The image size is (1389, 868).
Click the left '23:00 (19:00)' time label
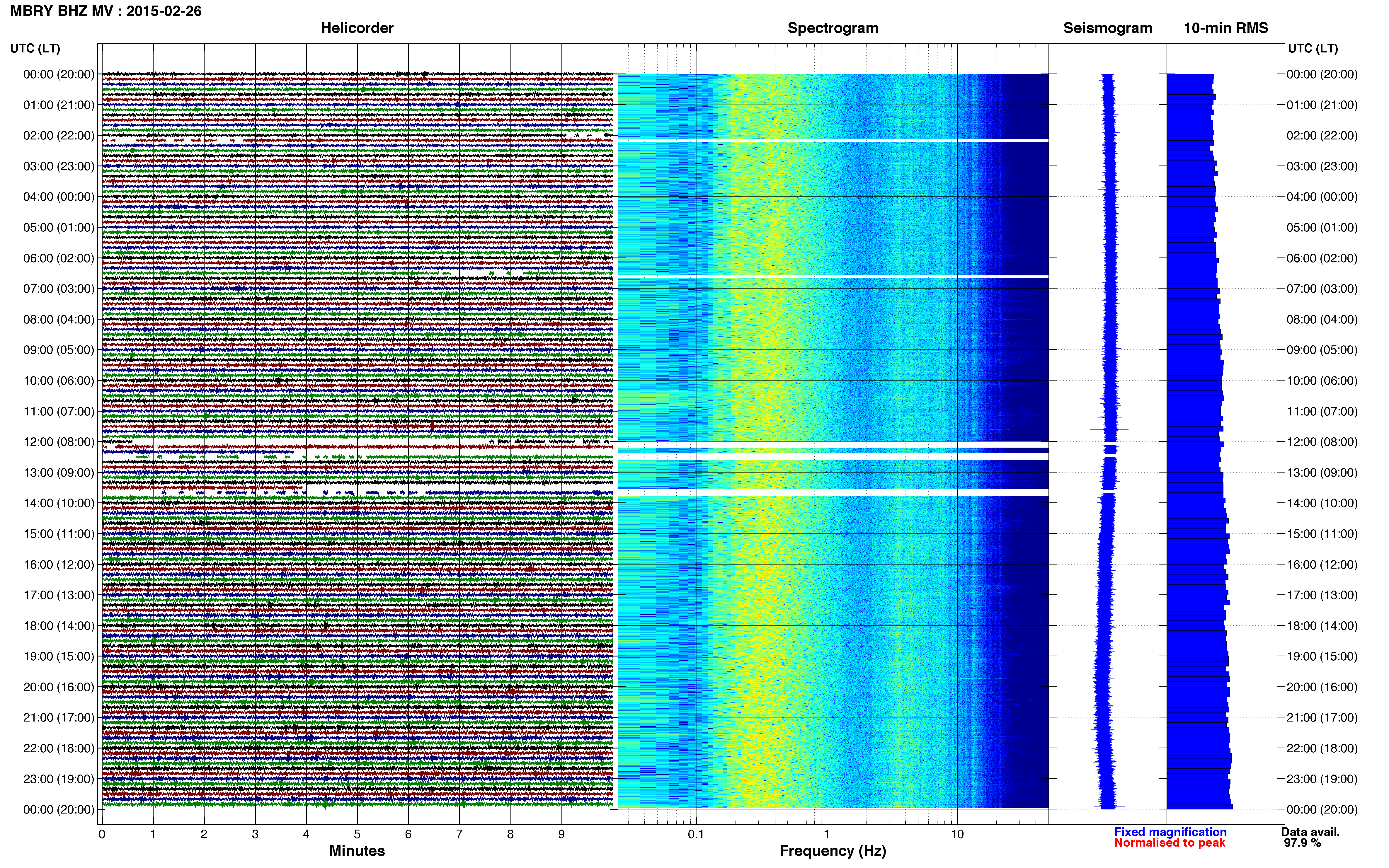click(59, 779)
